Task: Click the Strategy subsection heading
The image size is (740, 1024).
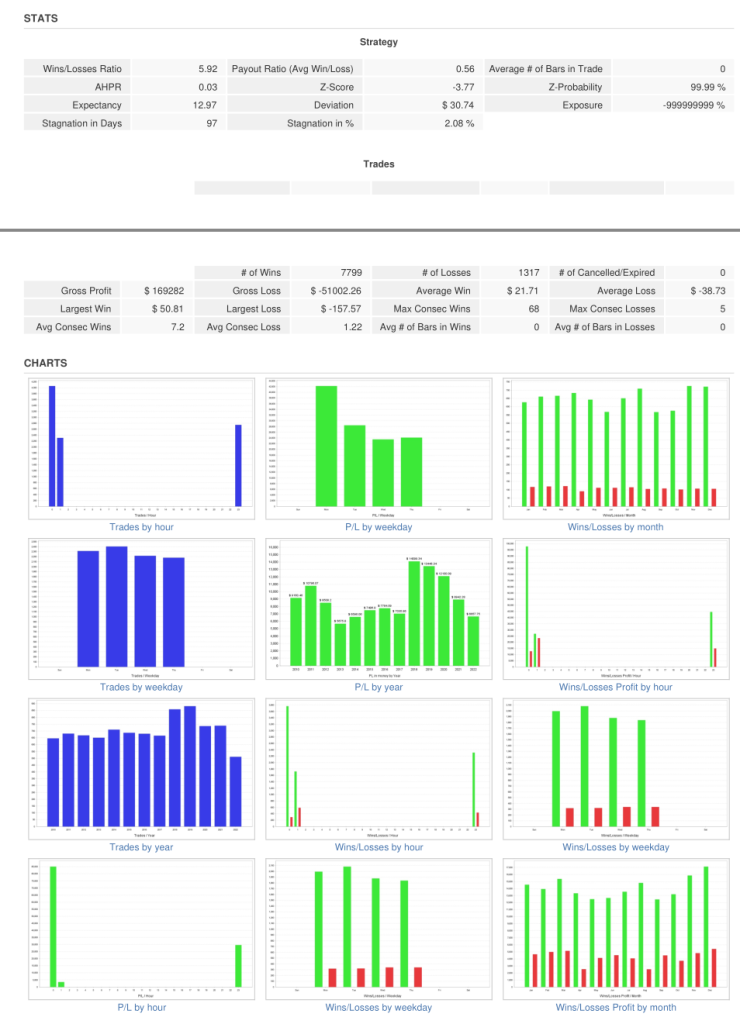Action: coord(379,42)
